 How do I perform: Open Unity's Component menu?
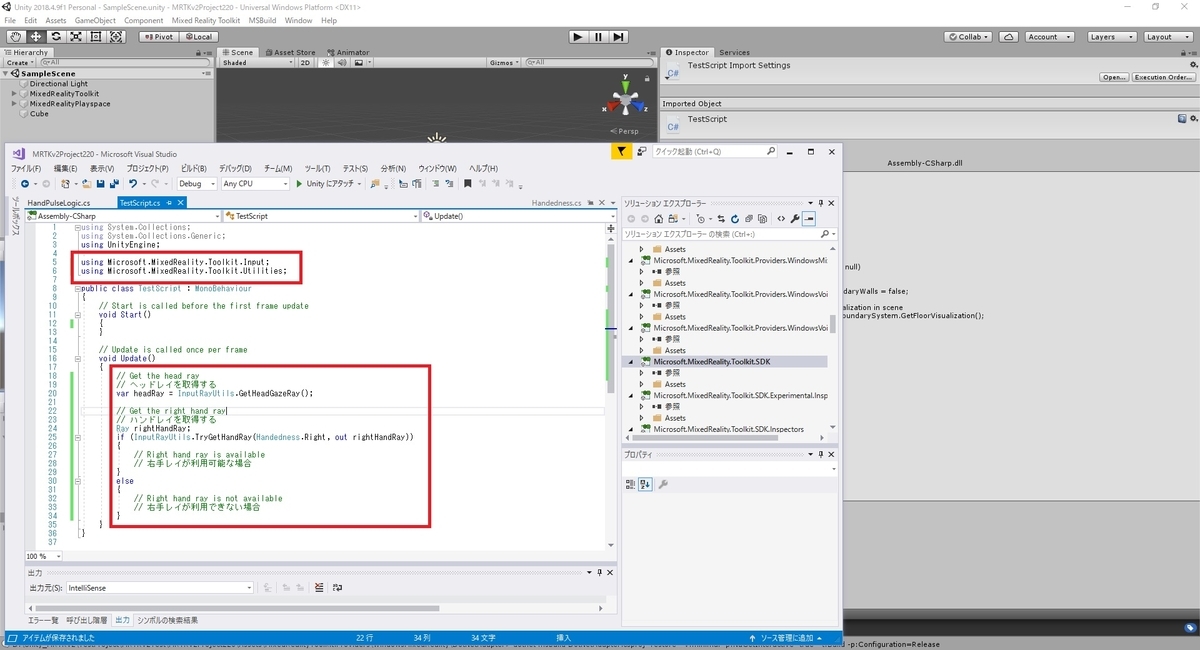(144, 20)
